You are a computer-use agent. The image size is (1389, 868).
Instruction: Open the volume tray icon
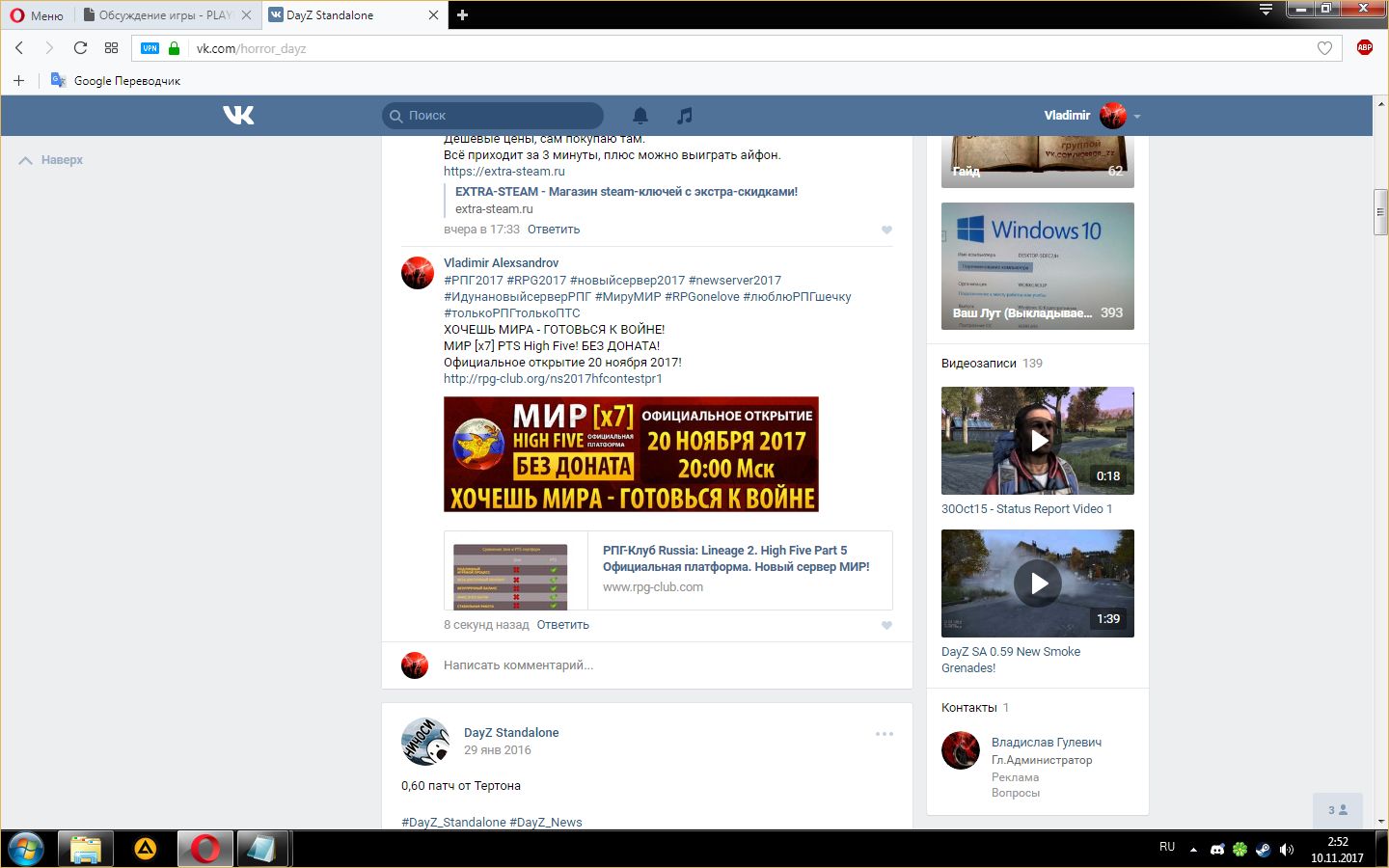pyautogui.click(x=1286, y=850)
